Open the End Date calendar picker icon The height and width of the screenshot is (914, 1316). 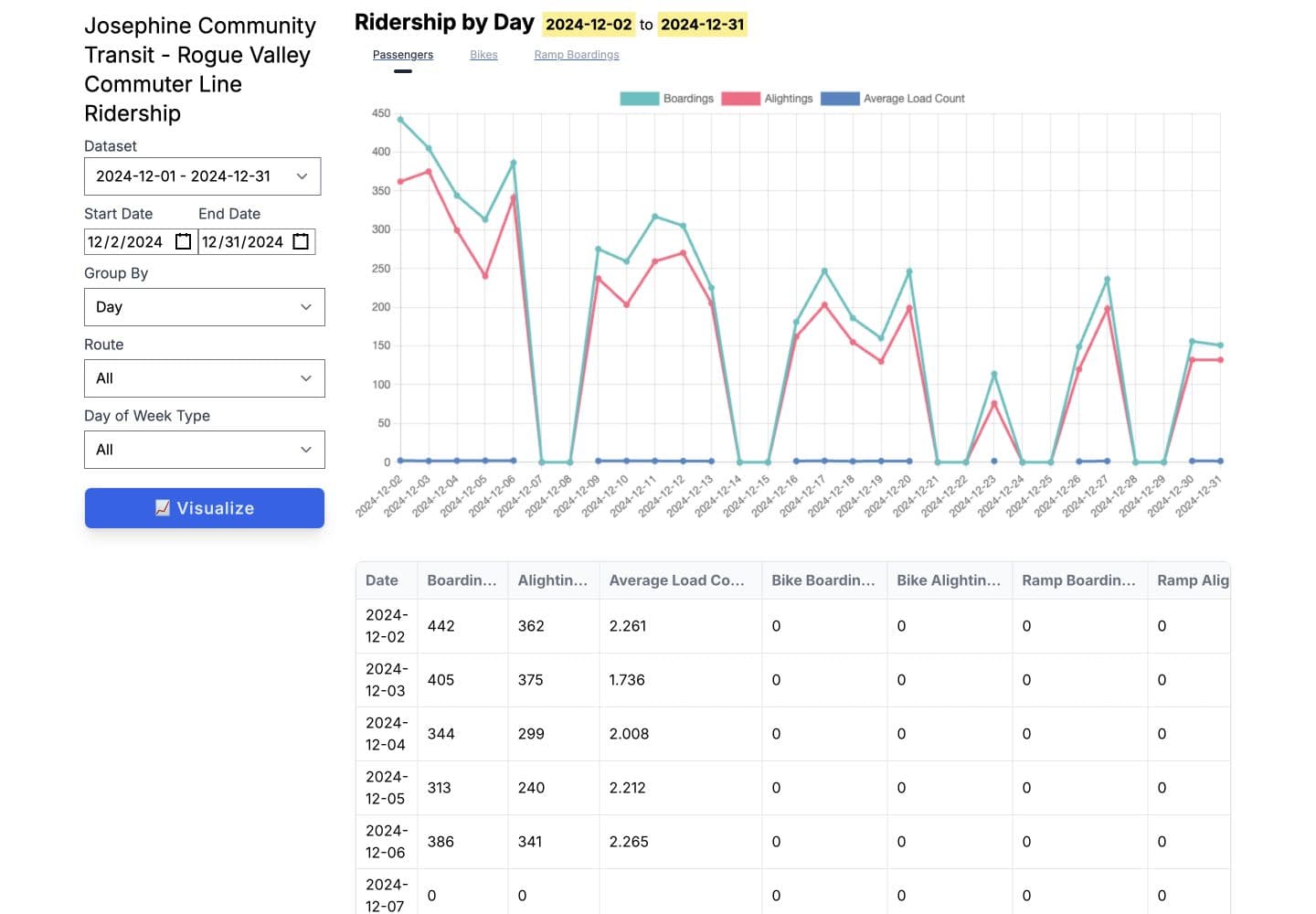(301, 241)
